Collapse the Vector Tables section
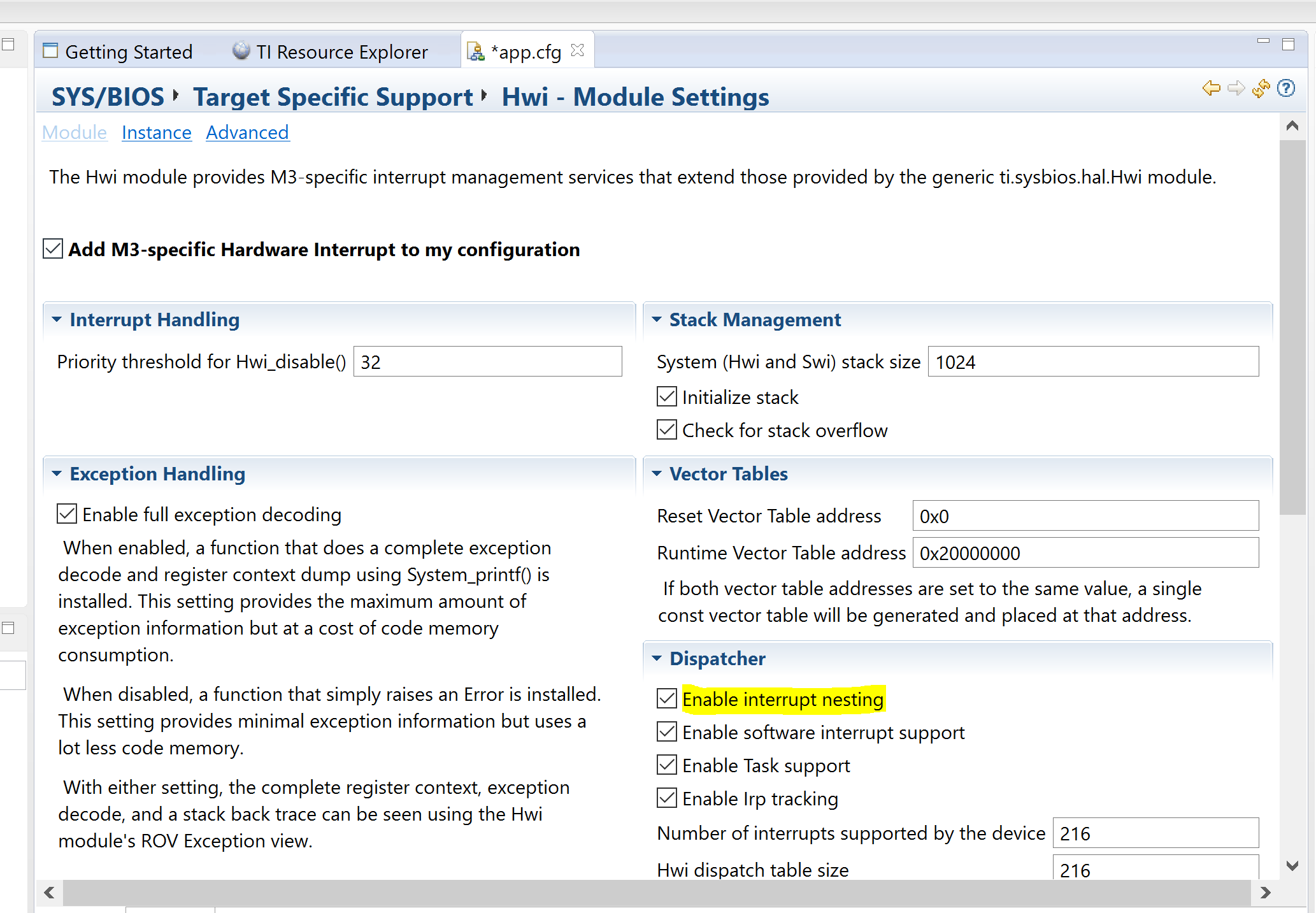The height and width of the screenshot is (913, 1316). coord(657,474)
